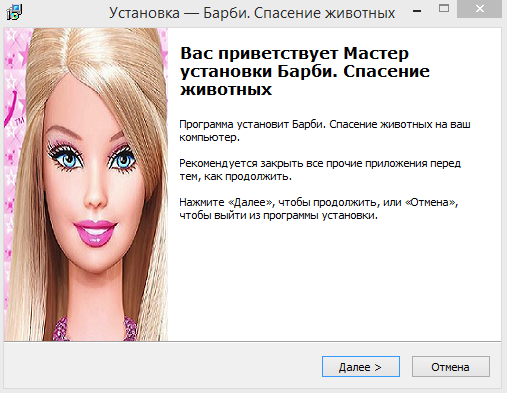
Task: Click the Barbie wizard sidebar image
Action: point(86,184)
